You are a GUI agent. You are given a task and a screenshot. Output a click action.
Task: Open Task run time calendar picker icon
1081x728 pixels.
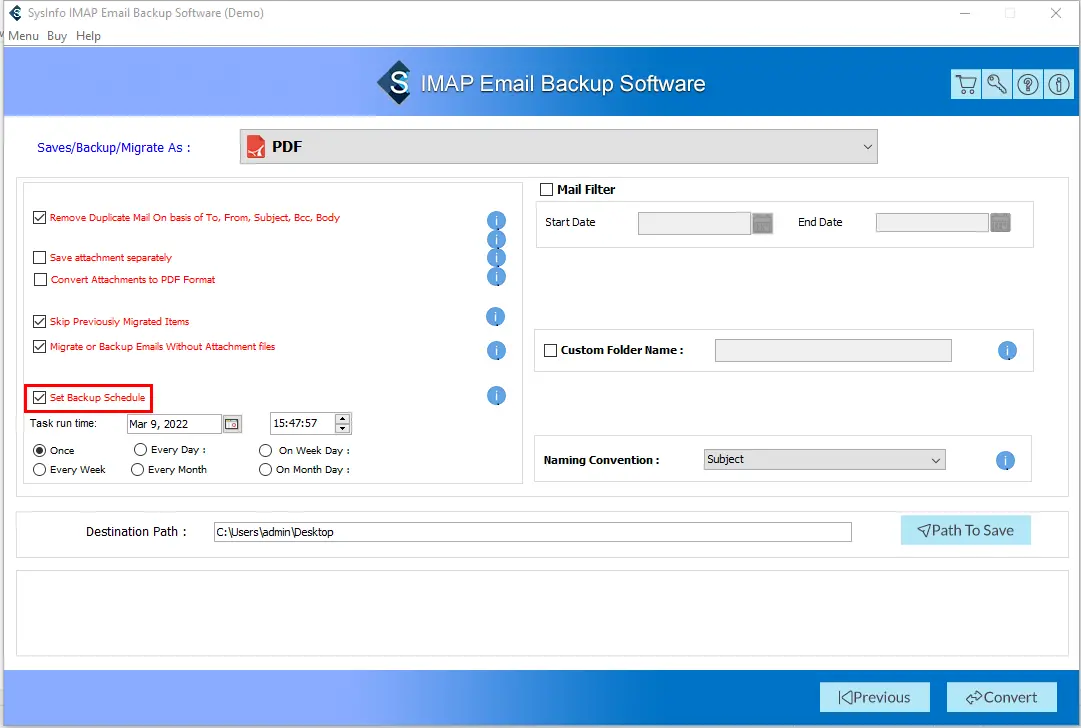[232, 424]
